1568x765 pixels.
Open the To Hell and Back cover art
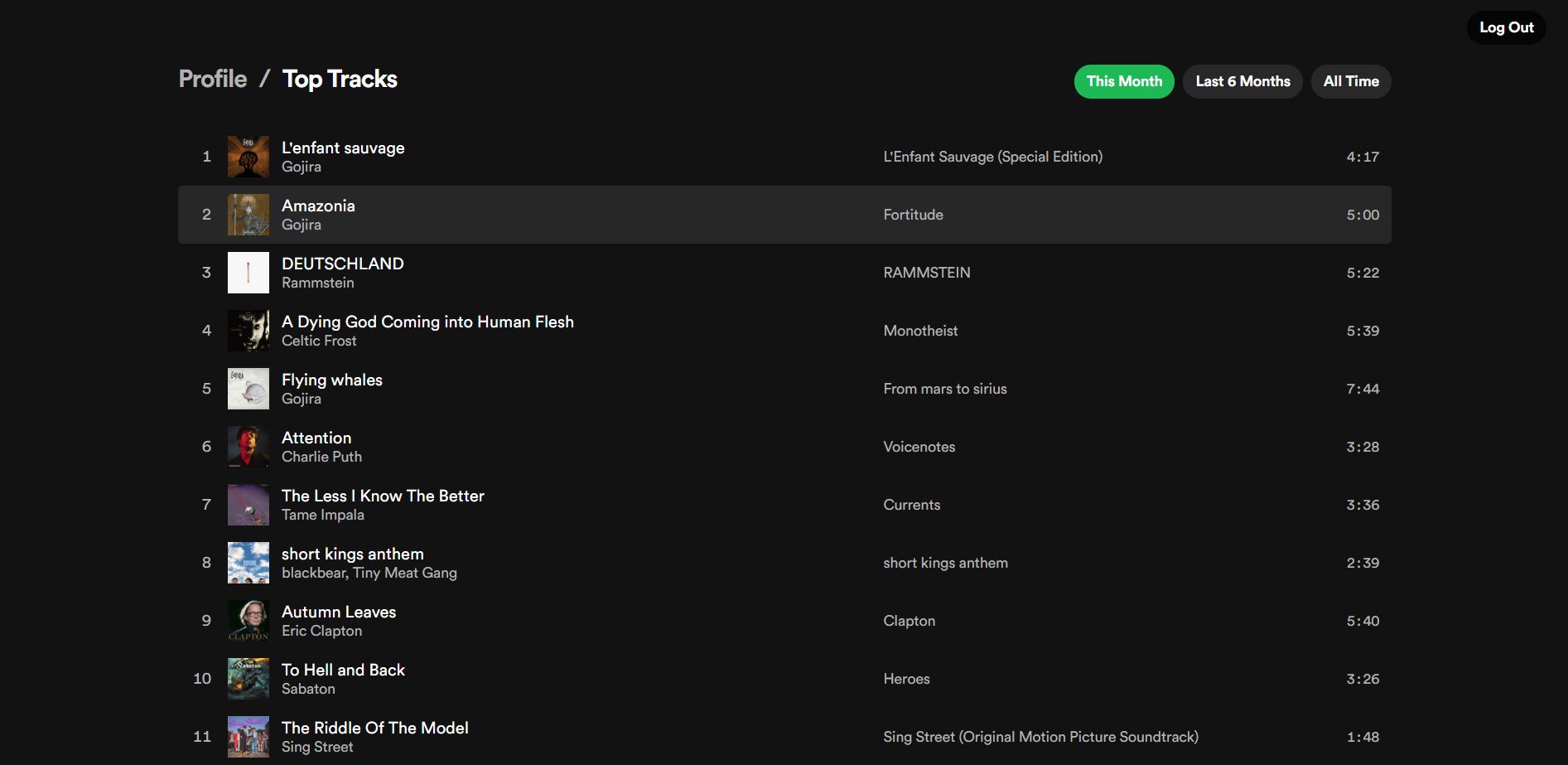pos(248,678)
